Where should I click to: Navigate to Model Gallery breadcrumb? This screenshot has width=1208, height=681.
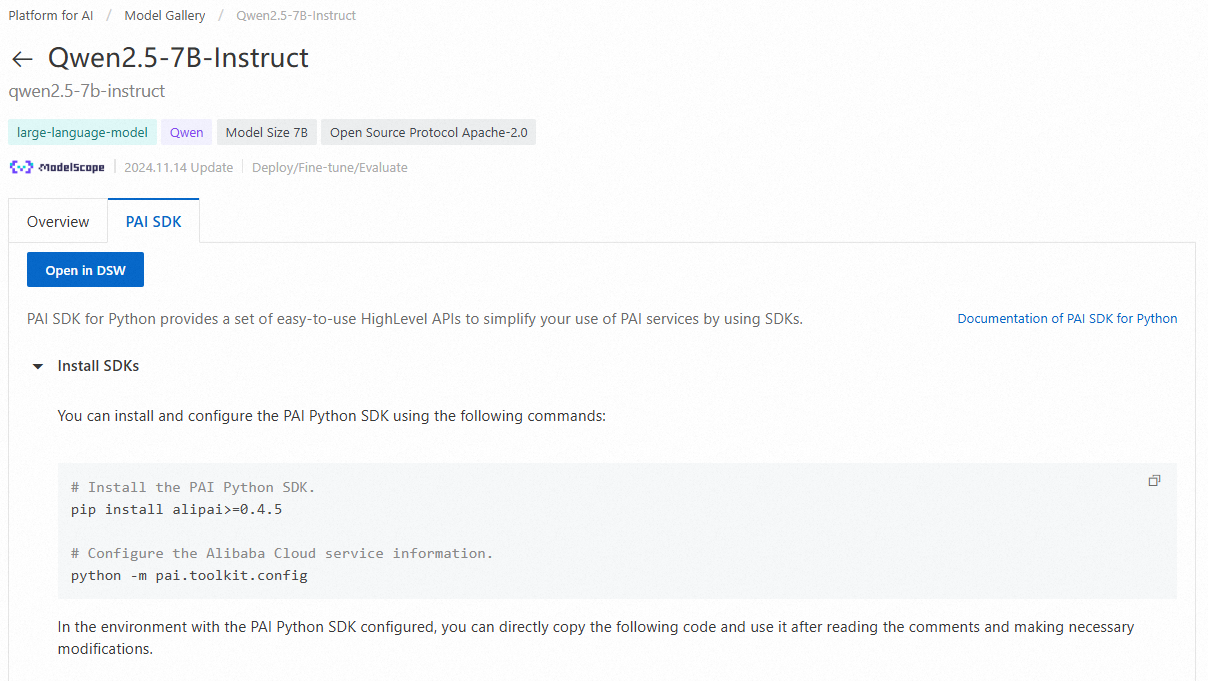pyautogui.click(x=165, y=16)
